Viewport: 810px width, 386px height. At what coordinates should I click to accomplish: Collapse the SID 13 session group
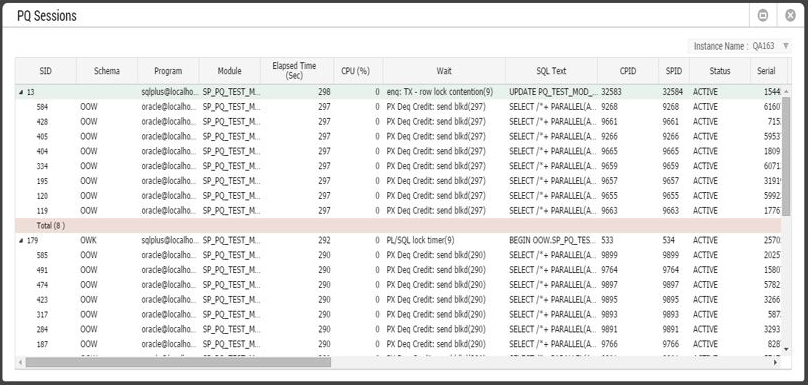21,92
